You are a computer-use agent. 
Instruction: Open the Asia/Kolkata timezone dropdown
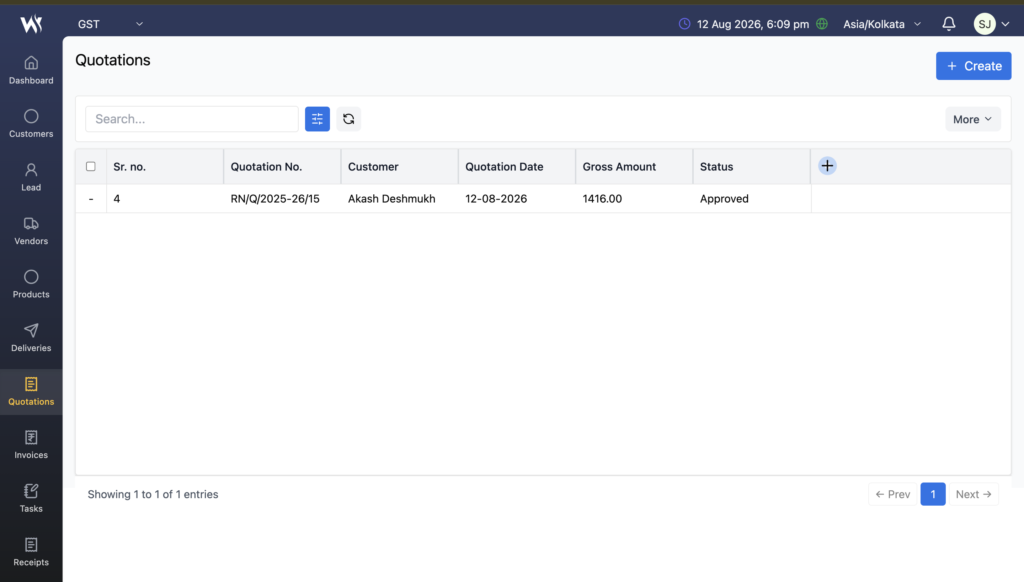click(882, 24)
